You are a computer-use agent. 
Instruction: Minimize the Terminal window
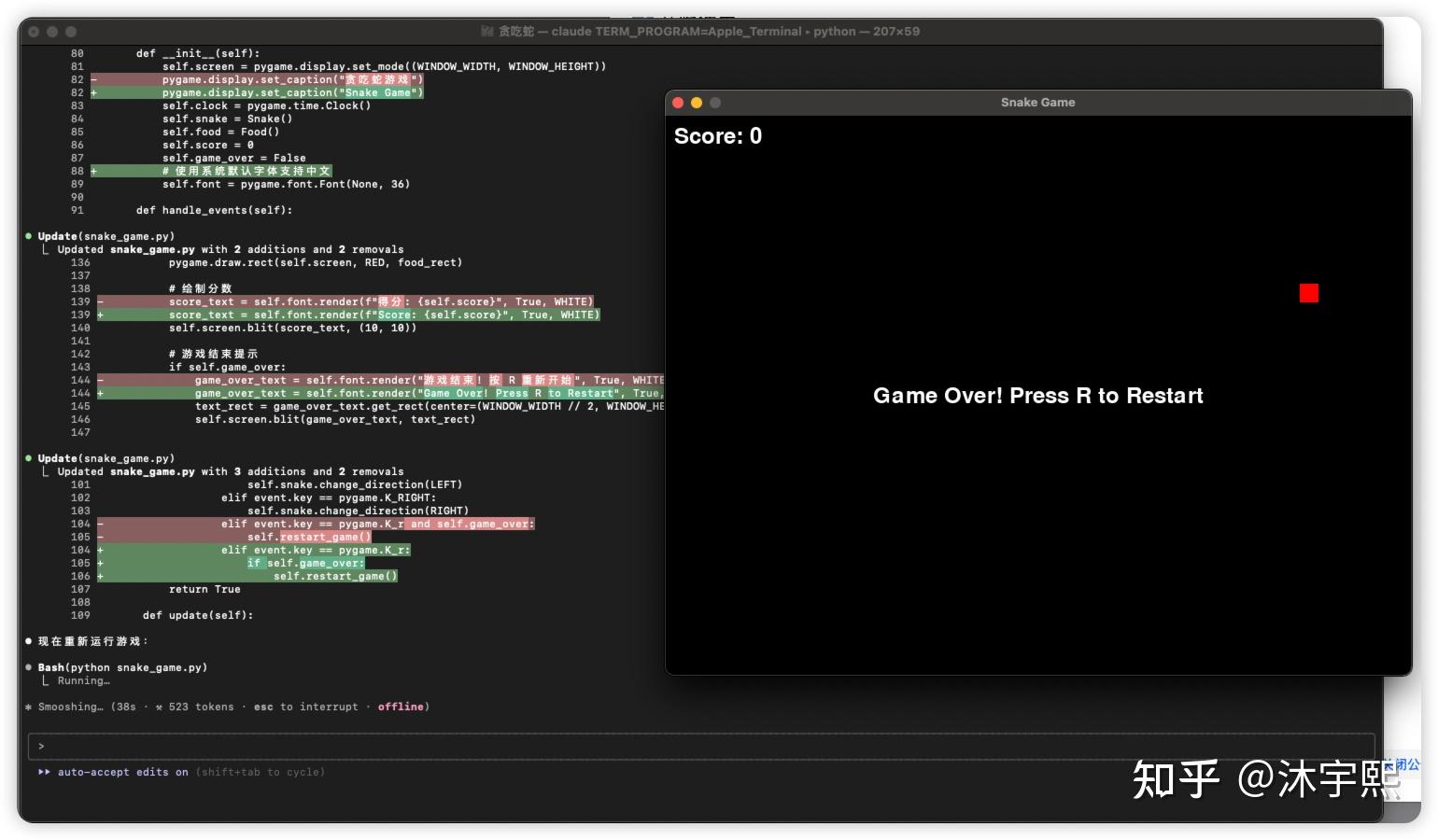(x=52, y=32)
